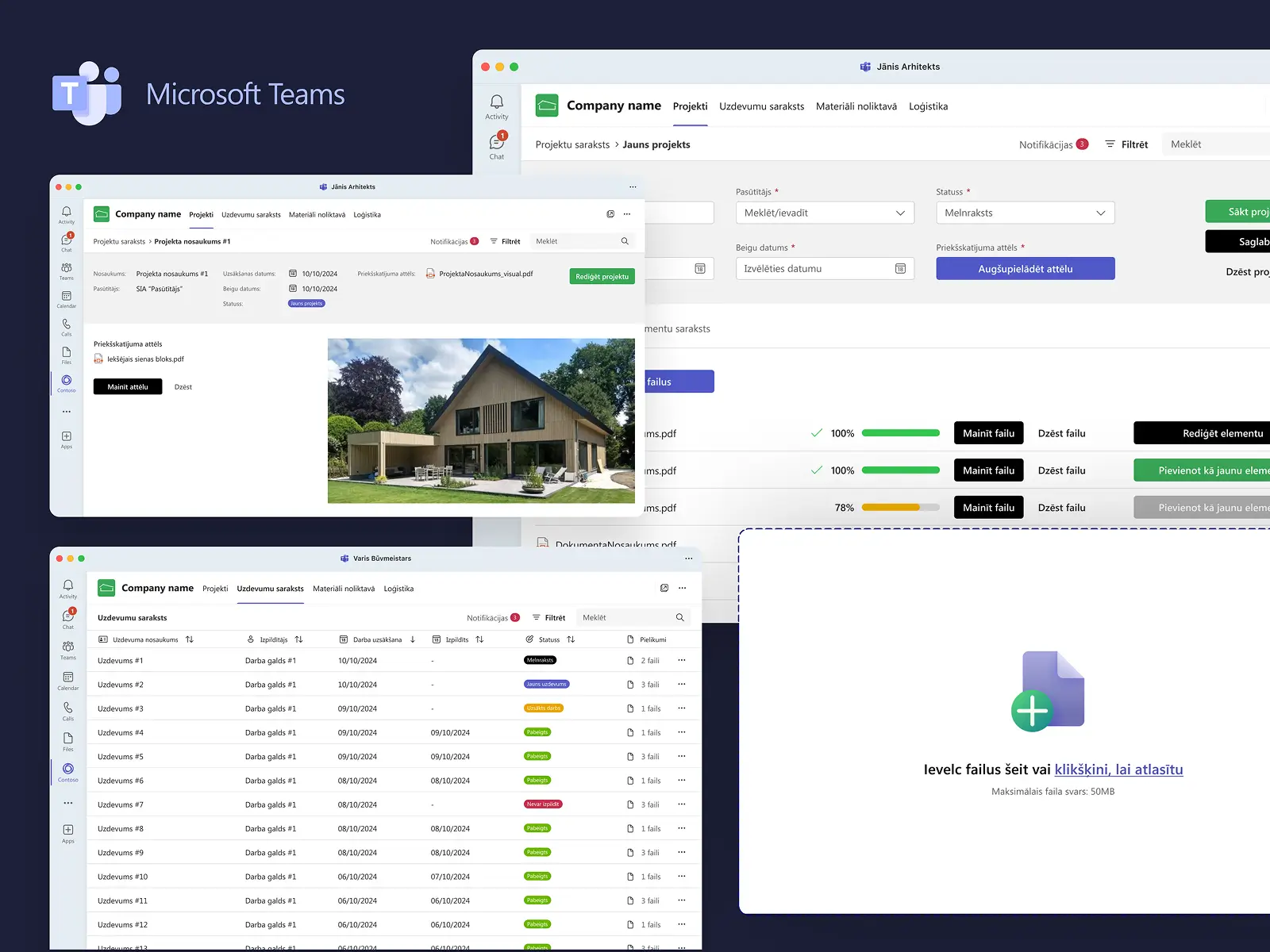Open Teams in Varis Būvmeistars window sidebar
The image size is (1270, 952).
click(68, 651)
